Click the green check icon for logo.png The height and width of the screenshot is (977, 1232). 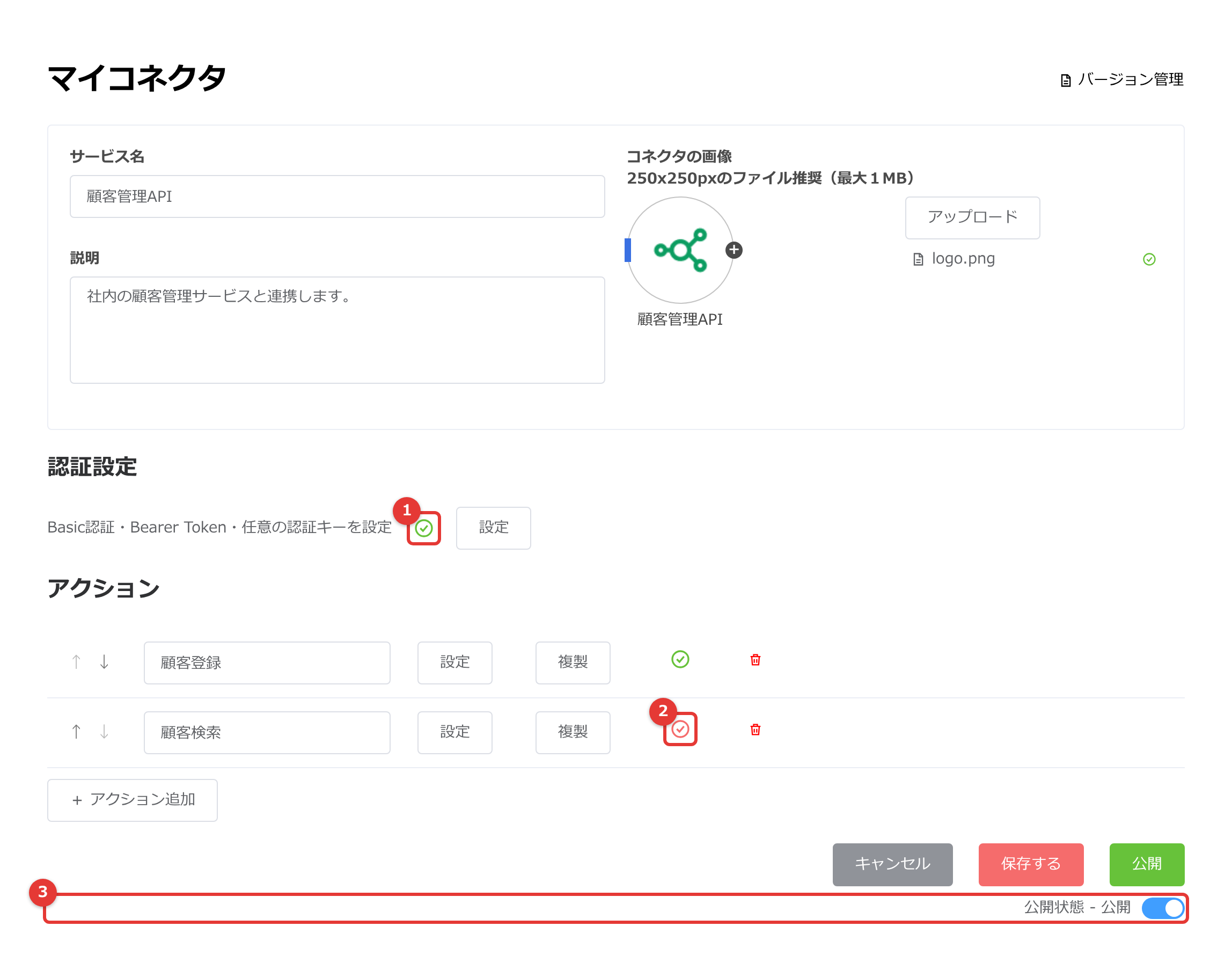click(x=1149, y=259)
